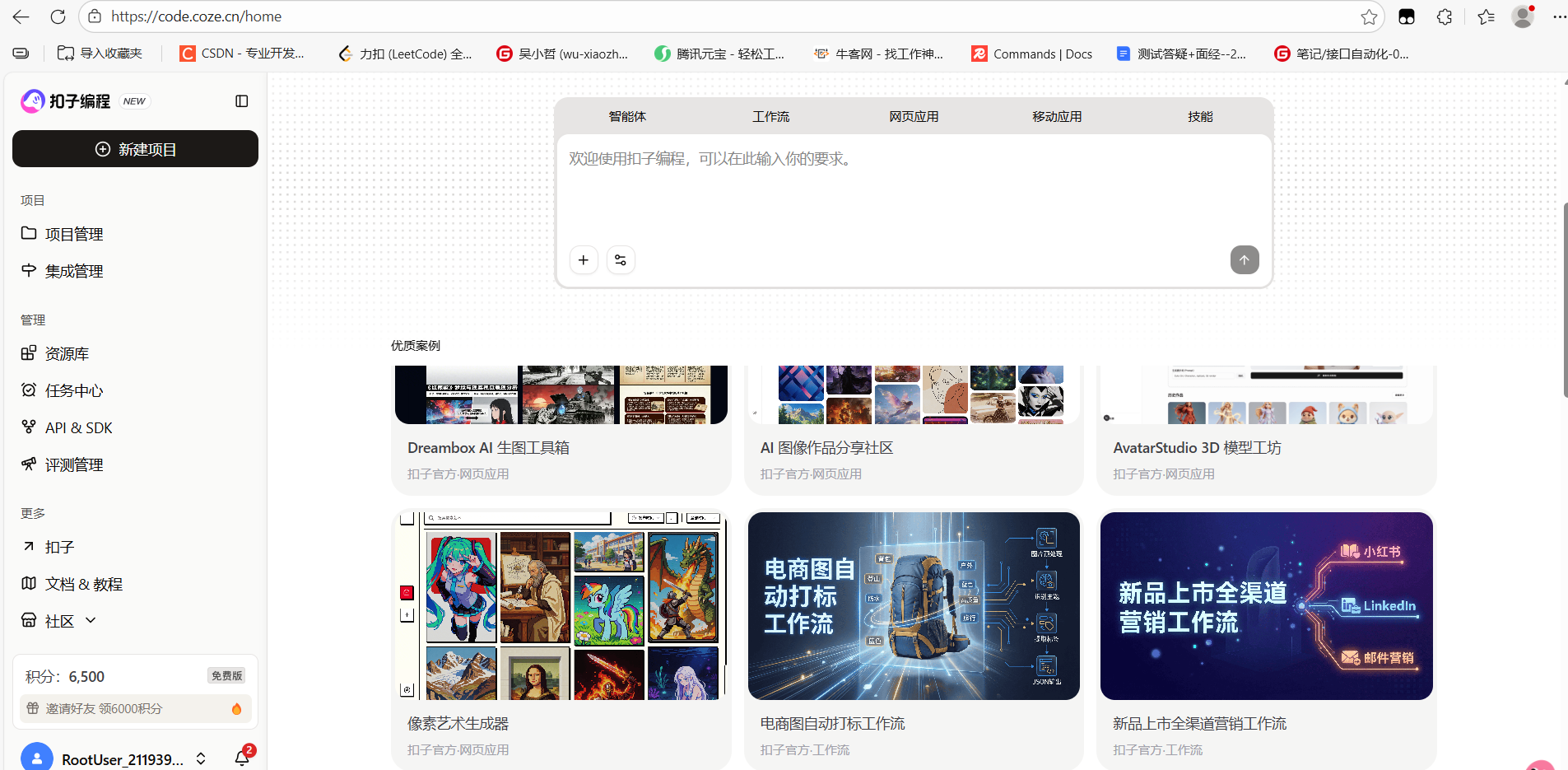Click the plus attach button in prompt
Viewport: 1568px width, 770px height.
[584, 260]
